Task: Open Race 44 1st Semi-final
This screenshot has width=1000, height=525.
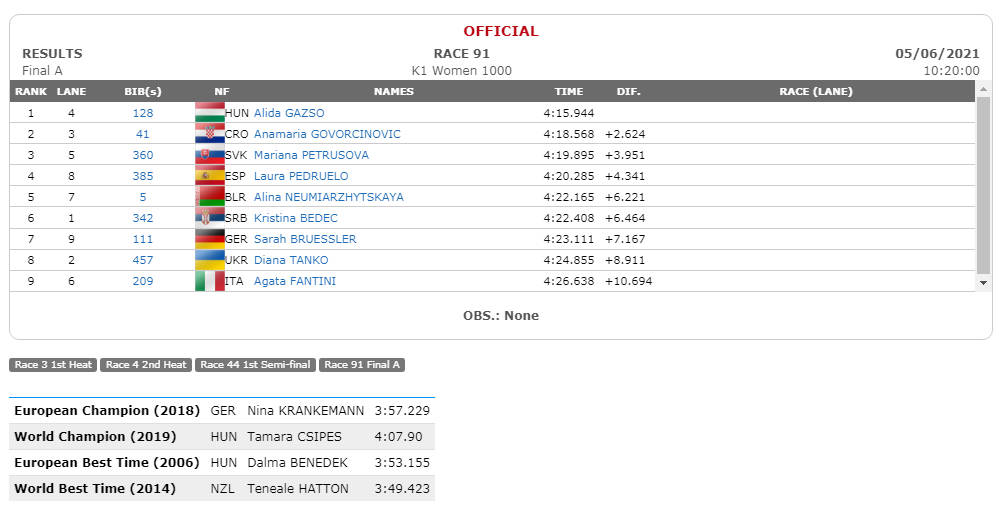Action: pos(255,365)
